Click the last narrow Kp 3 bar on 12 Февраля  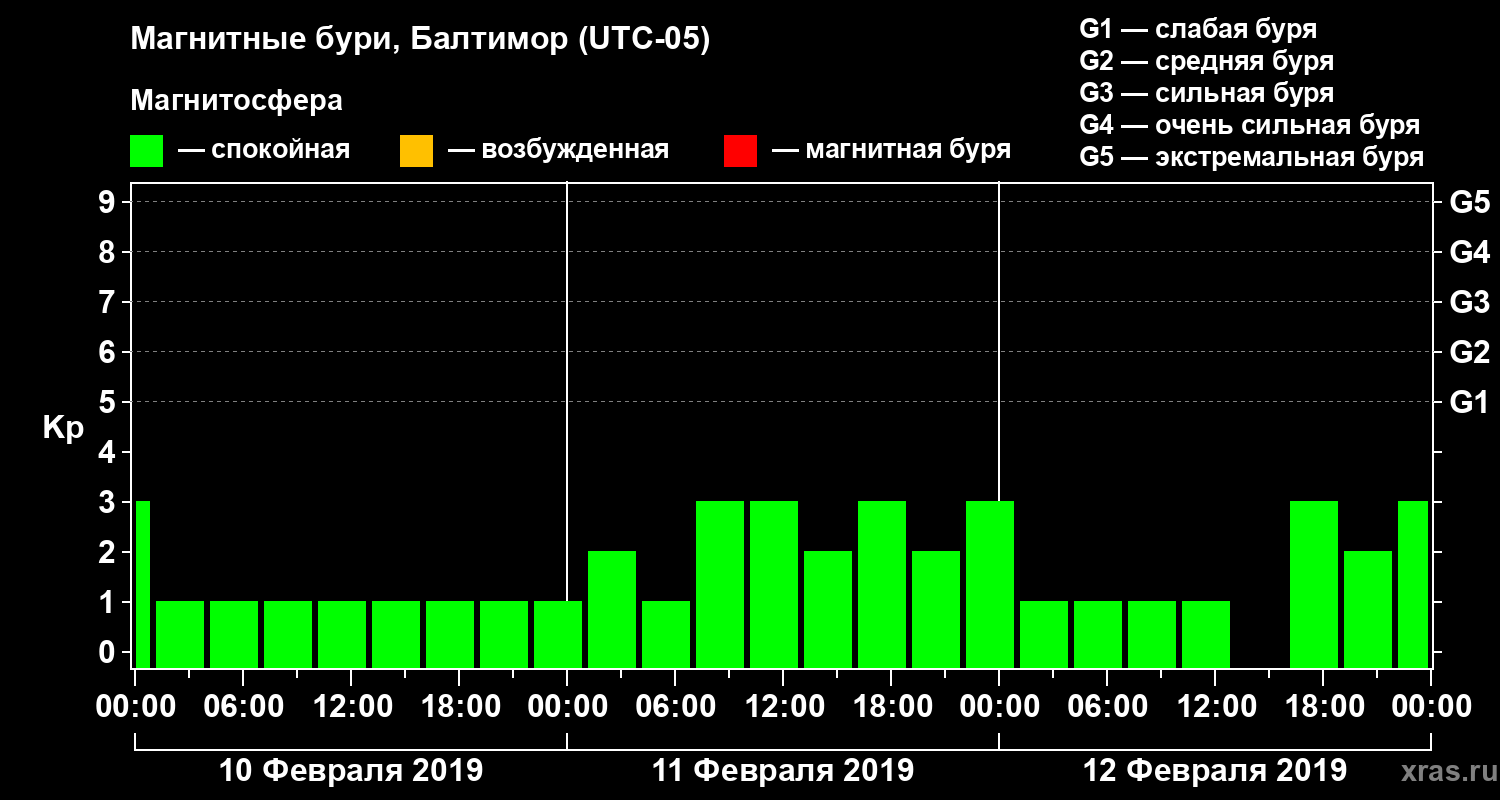coord(1413,584)
